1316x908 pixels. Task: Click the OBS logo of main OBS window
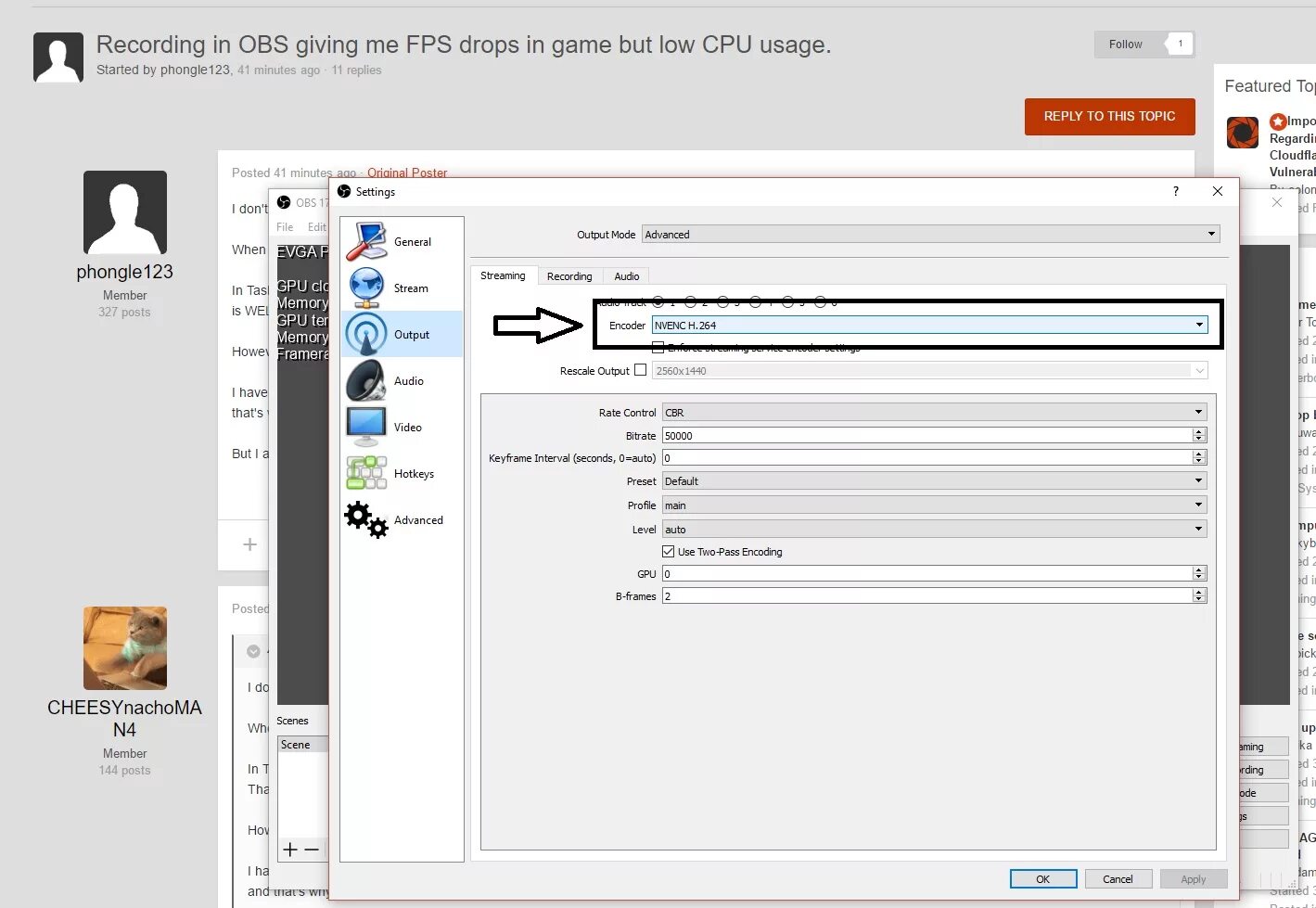tap(284, 202)
